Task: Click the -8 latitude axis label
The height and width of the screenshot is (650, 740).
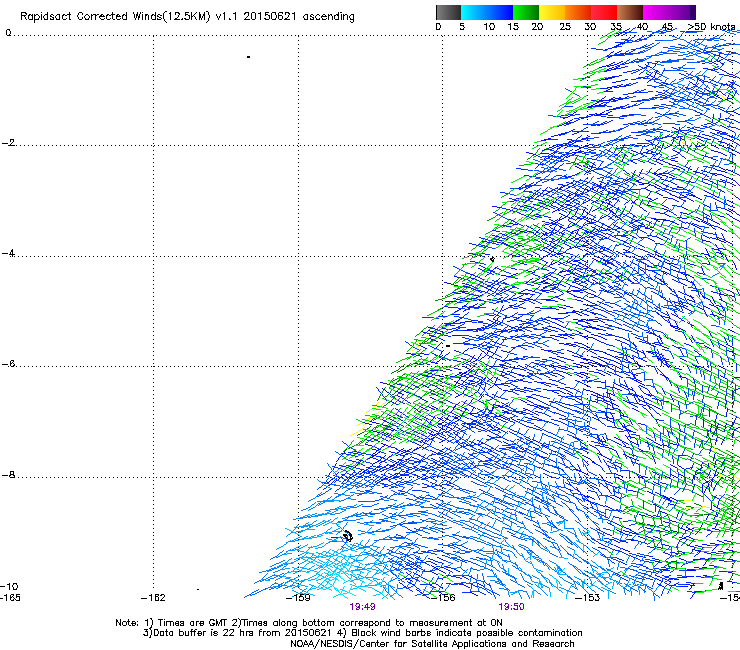Action: point(8,474)
